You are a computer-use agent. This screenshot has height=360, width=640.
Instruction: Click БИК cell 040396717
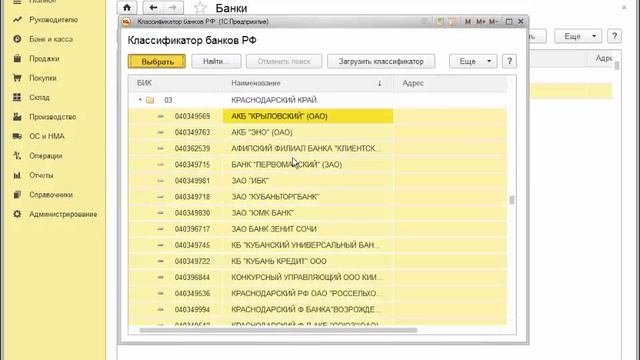192,229
